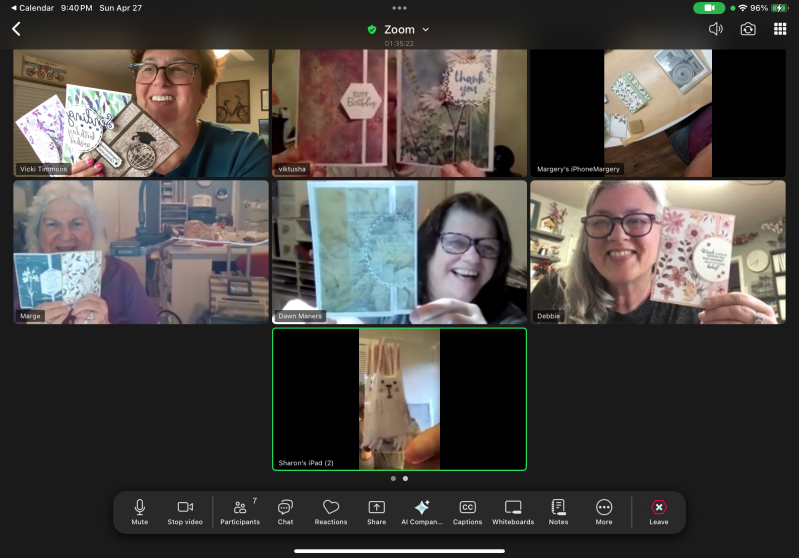Toggle the speaker audio output icon

(x=716, y=29)
